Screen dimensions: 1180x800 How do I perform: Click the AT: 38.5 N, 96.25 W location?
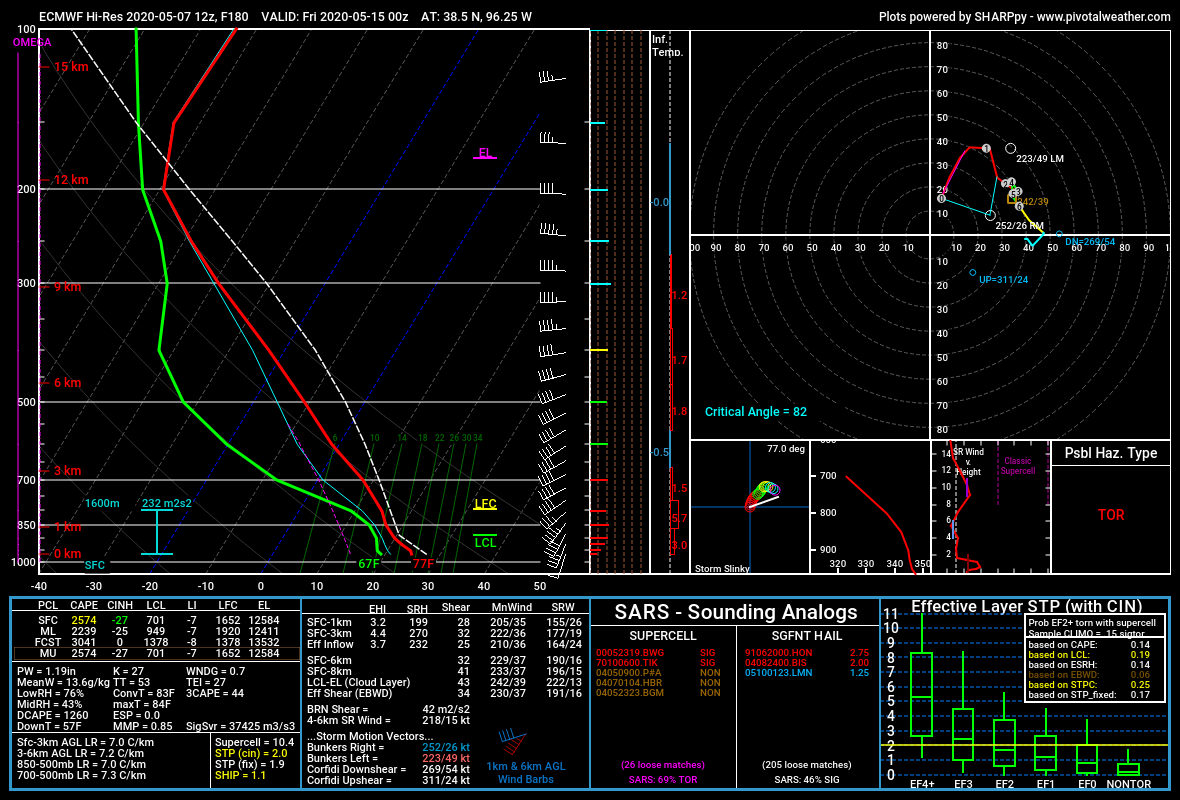(x=476, y=17)
